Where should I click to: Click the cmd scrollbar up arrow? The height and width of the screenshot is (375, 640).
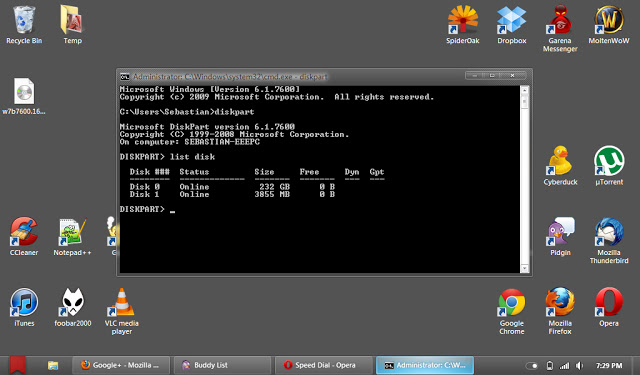[524, 91]
